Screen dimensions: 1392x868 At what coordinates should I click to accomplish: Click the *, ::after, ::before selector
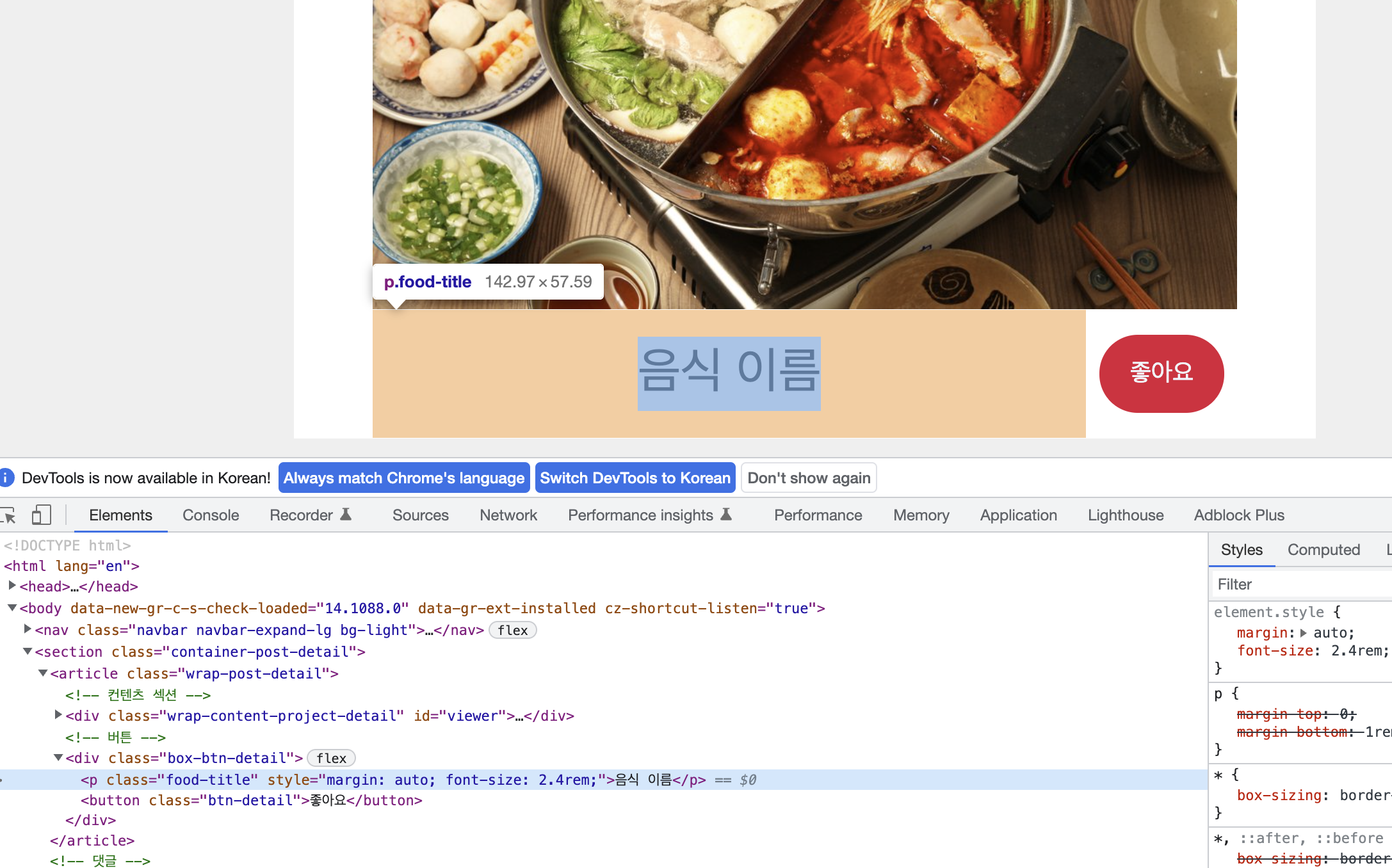(1299, 838)
